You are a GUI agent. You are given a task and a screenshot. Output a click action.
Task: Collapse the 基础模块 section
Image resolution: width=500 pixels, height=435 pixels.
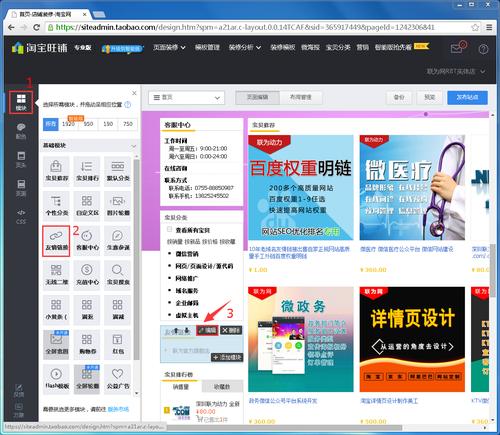[x=134, y=146]
